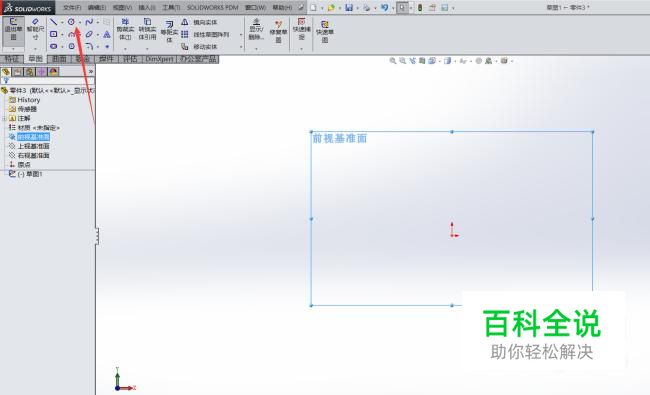The width and height of the screenshot is (650, 395).
Task: Open the 帮助(H) Help menu
Action: (282, 7)
